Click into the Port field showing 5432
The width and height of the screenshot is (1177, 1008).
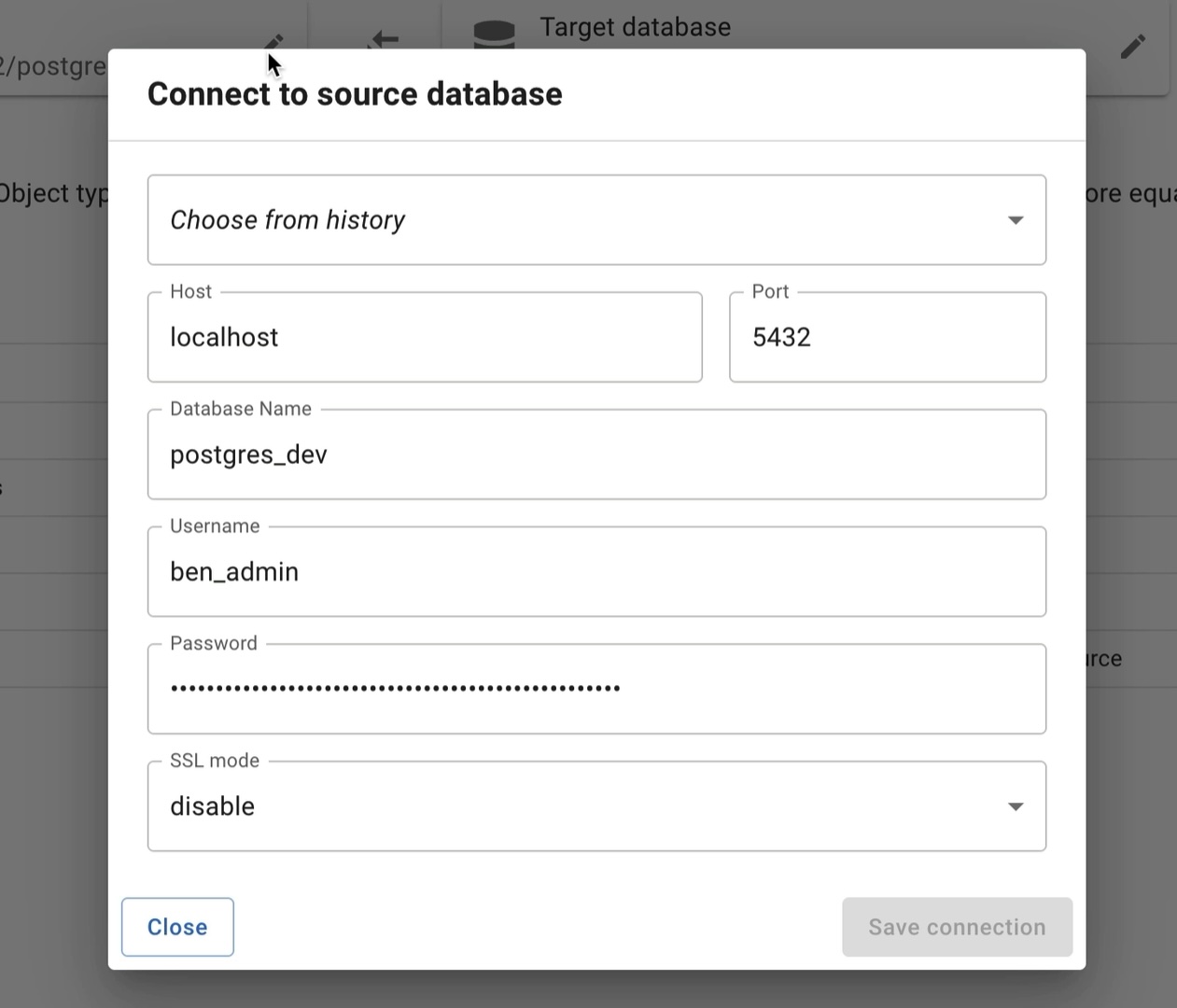click(887, 337)
